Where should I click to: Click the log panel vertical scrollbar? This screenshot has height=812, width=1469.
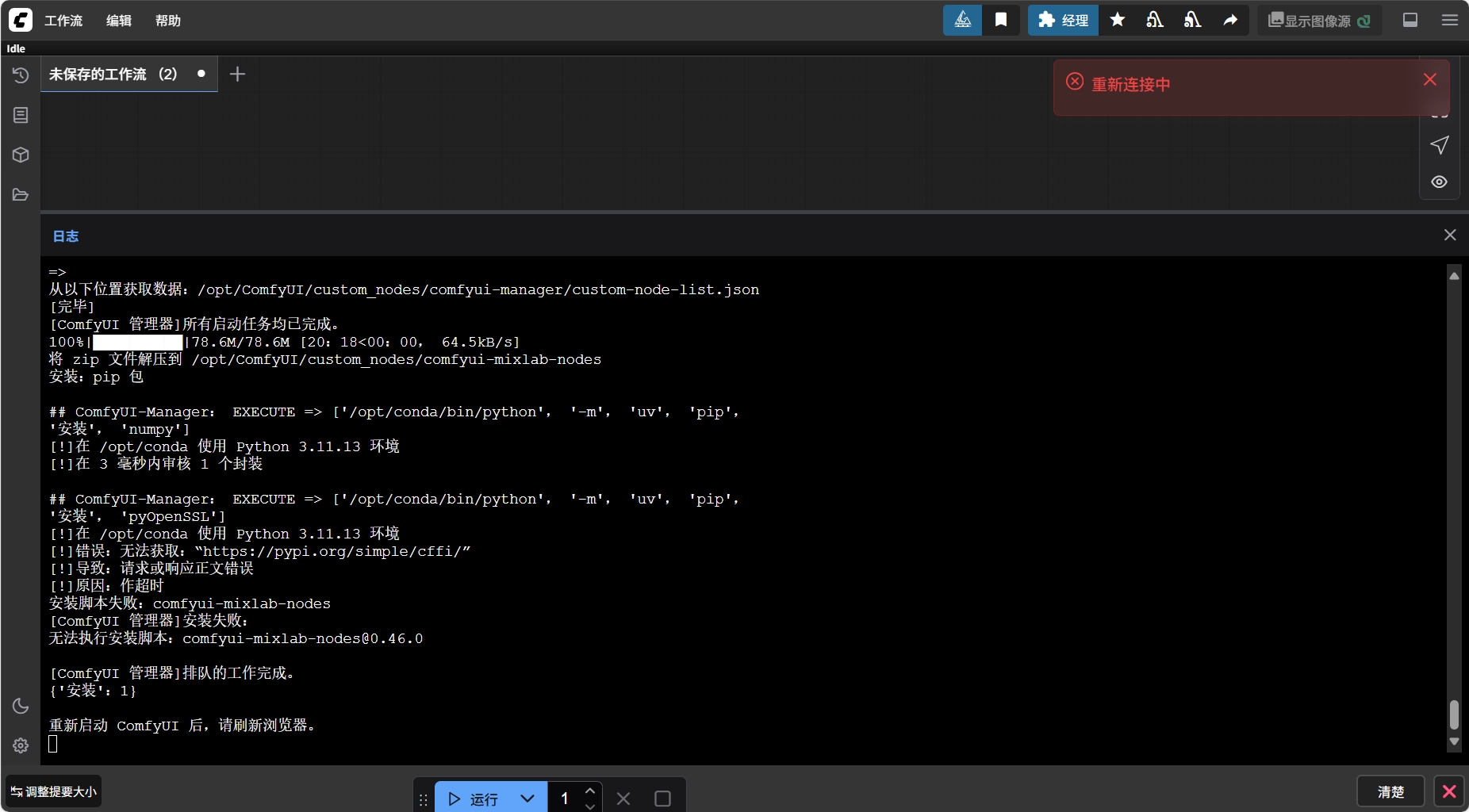tap(1454, 714)
